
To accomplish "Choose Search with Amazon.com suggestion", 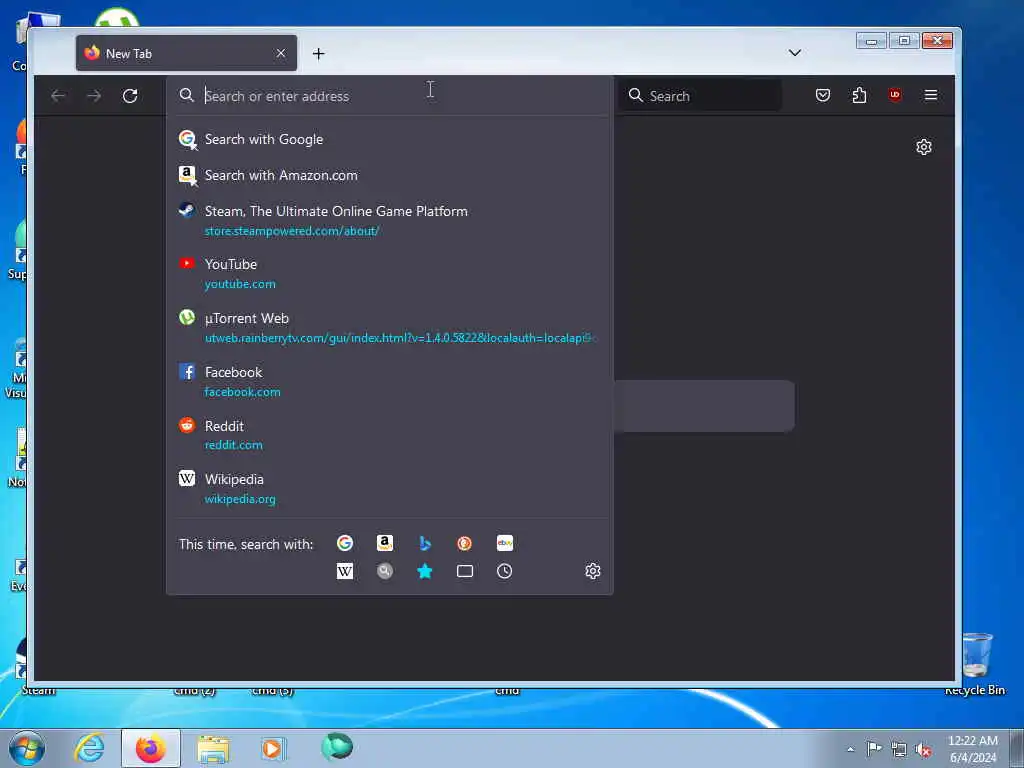I will [390, 175].
